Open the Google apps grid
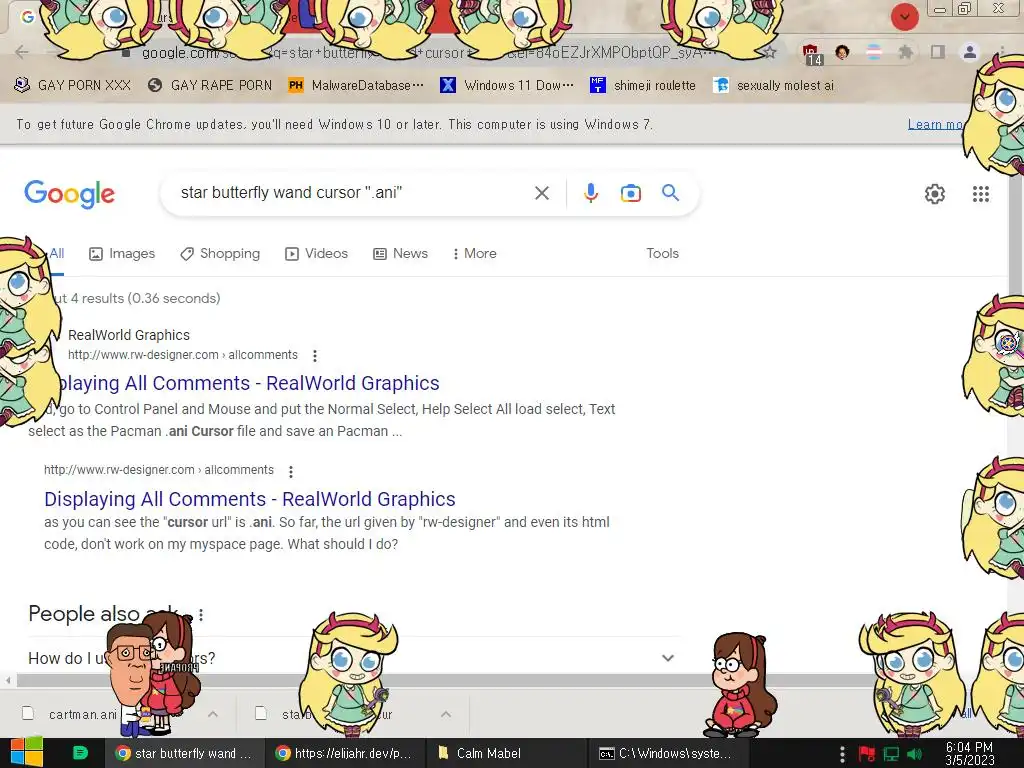The image size is (1024, 768). 981,194
